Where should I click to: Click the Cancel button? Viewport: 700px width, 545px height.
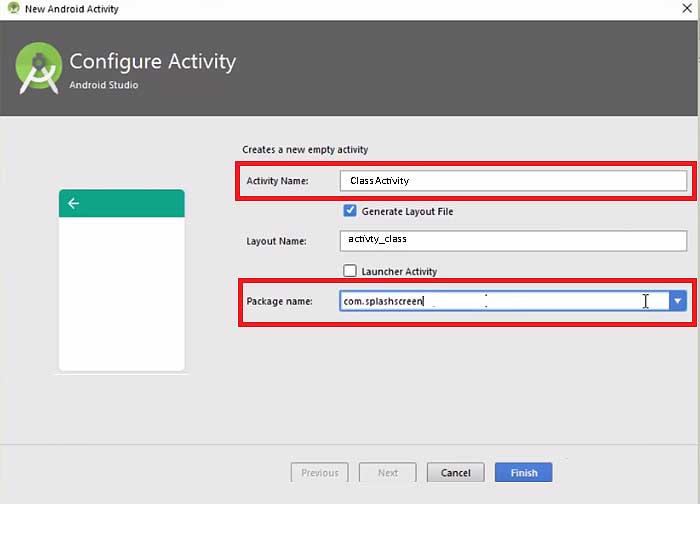click(x=455, y=472)
